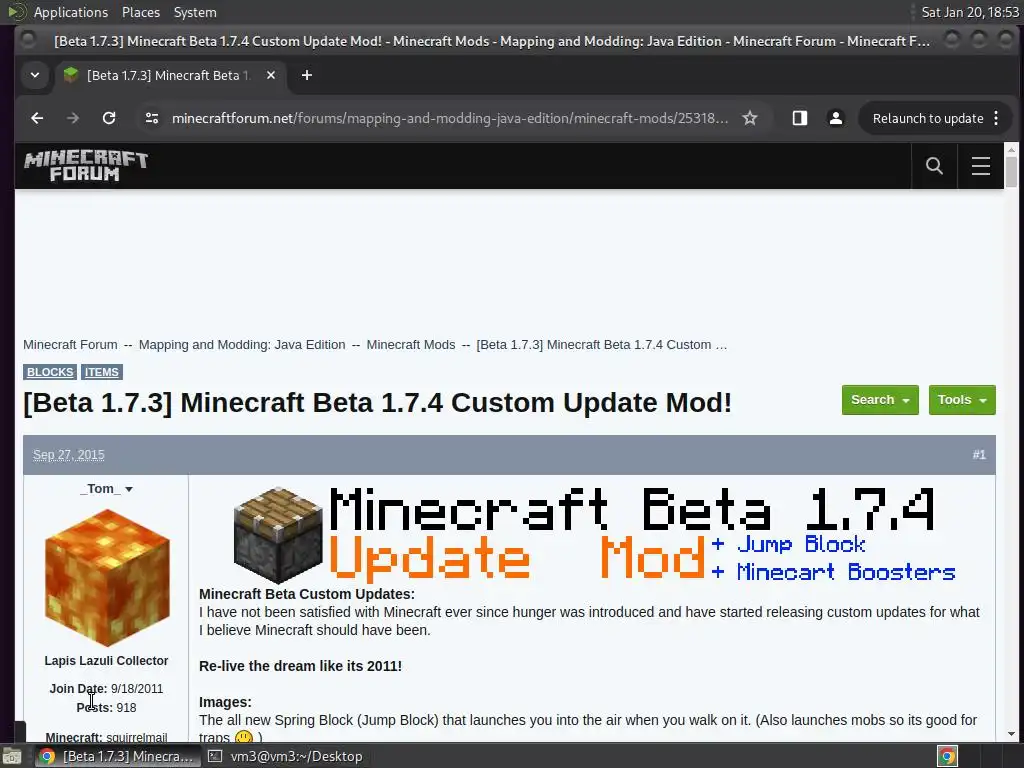Click Relaunch to update button
The image size is (1024, 768).
pyautogui.click(x=928, y=118)
